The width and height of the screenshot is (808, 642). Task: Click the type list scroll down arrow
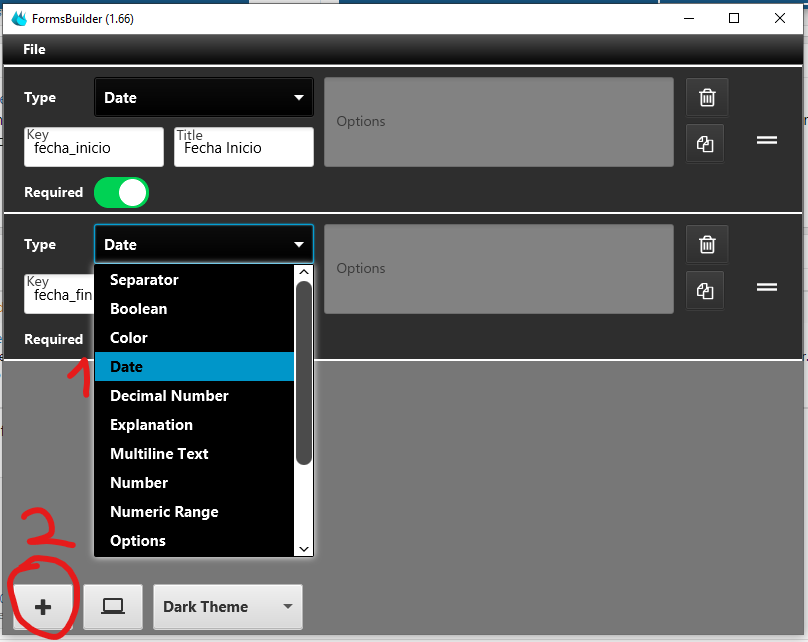304,549
